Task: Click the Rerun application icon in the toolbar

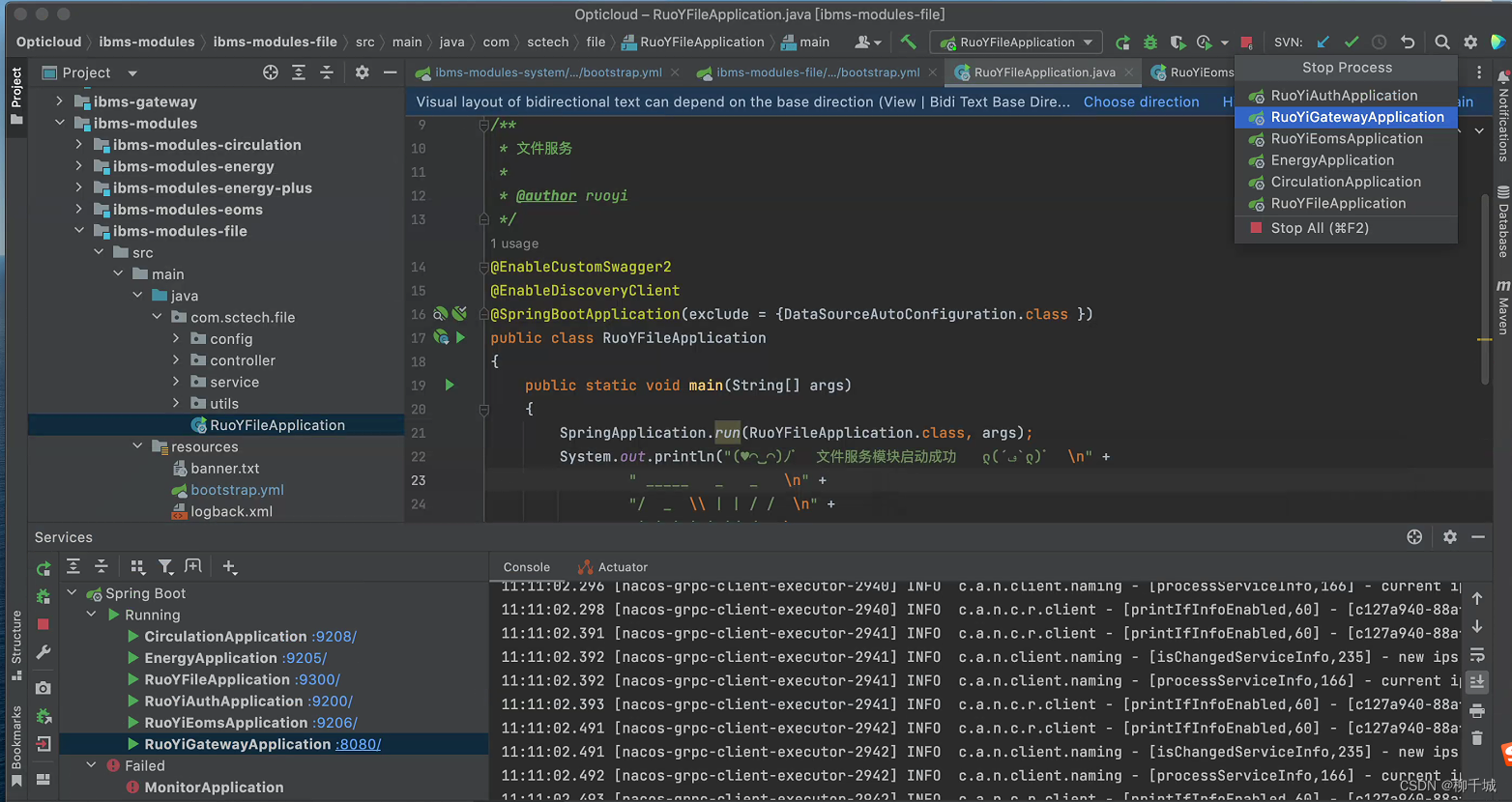Action: point(1123,42)
